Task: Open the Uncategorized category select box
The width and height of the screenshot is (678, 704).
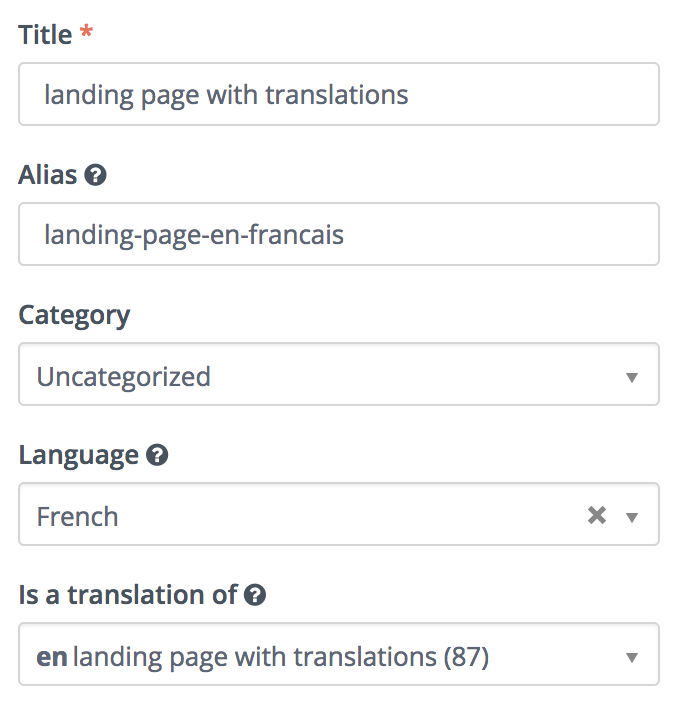Action: (x=339, y=374)
